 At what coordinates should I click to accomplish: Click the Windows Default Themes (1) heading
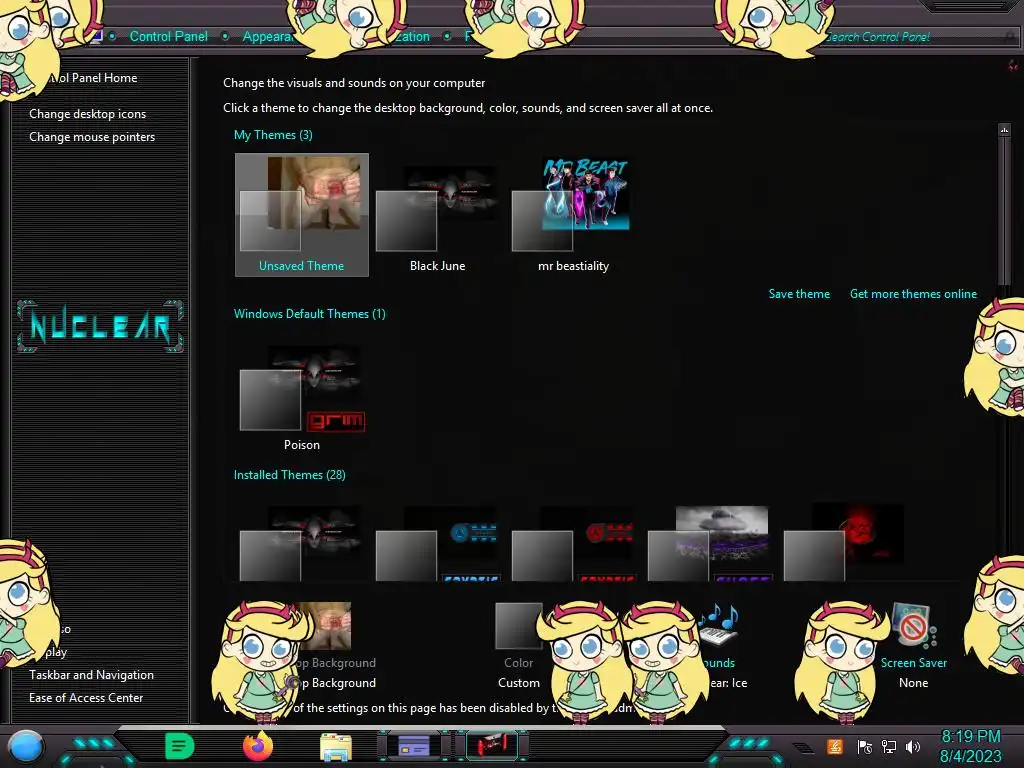(x=310, y=313)
